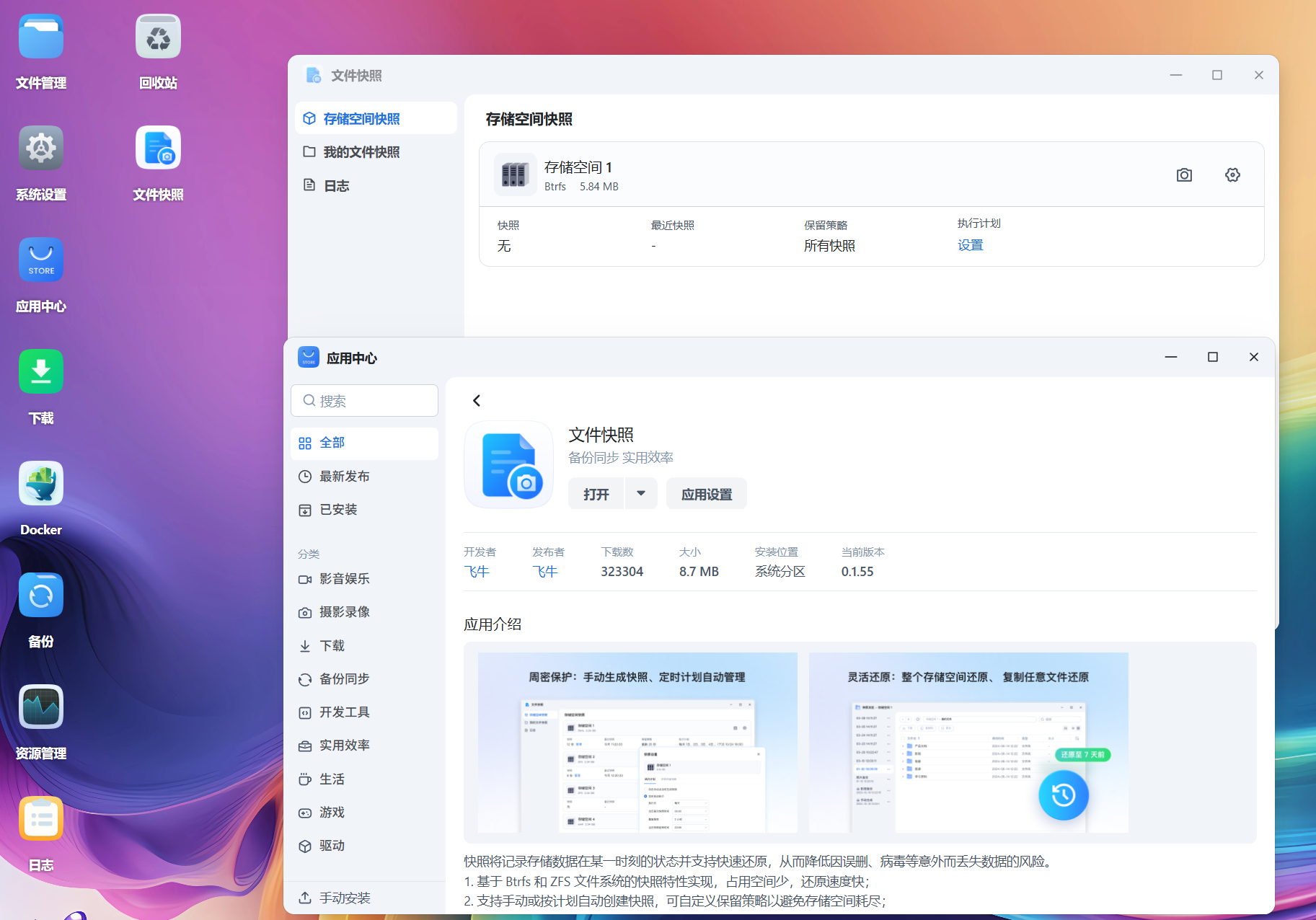1316x920 pixels.
Task: Browse the 摄影录像 category
Action: 364,612
